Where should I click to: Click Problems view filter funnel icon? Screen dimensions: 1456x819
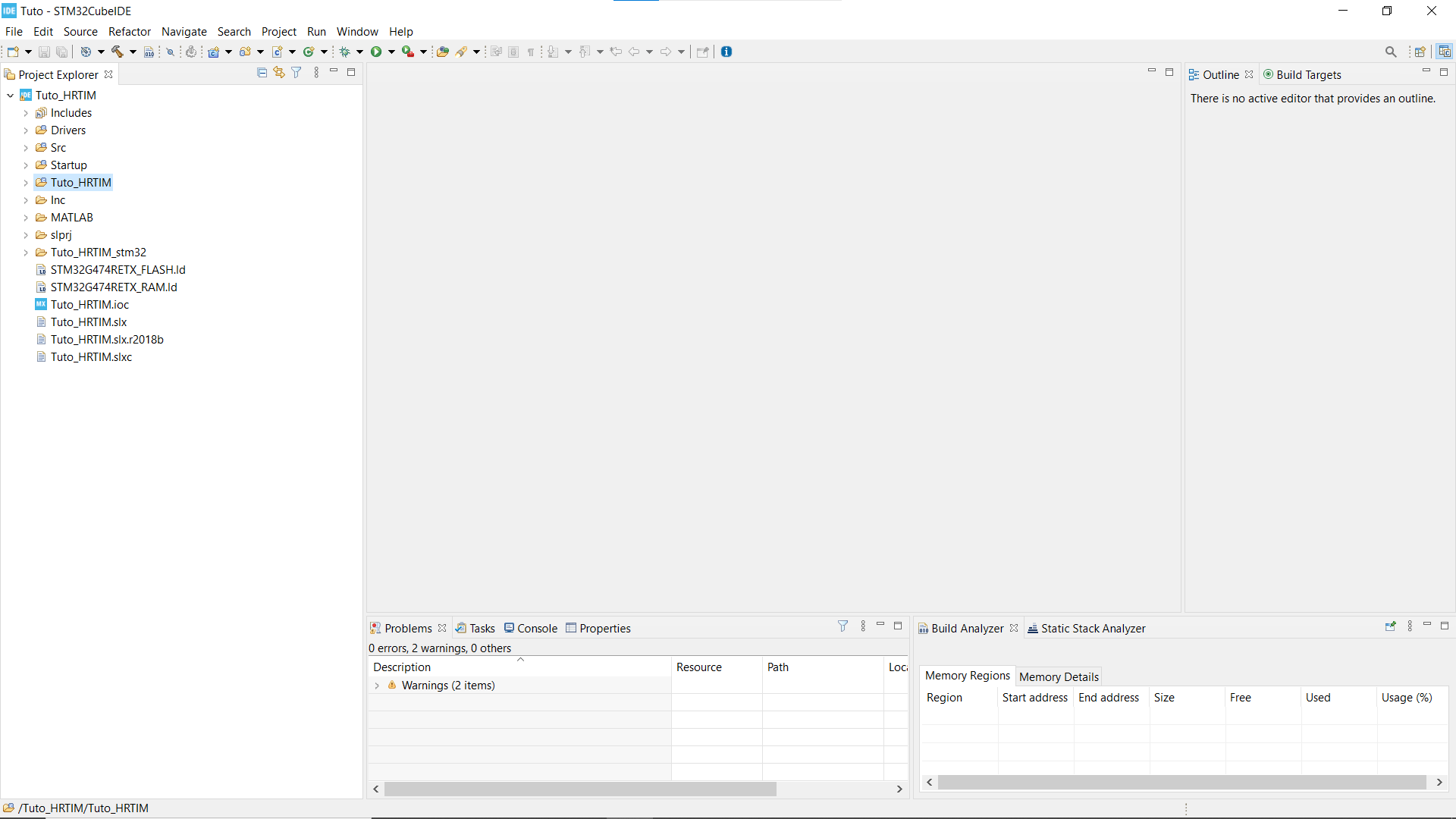pos(843,626)
